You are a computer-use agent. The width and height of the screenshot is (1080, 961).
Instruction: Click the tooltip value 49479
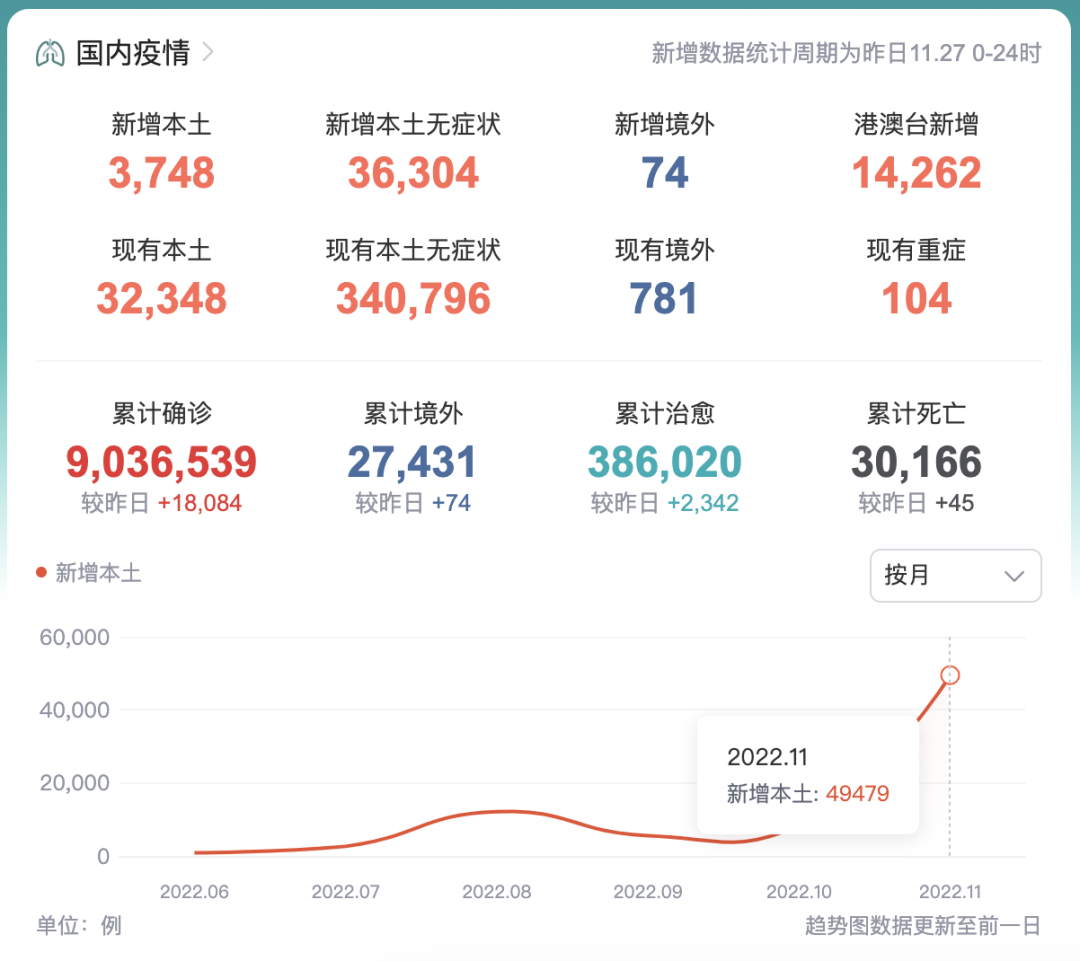coord(858,794)
